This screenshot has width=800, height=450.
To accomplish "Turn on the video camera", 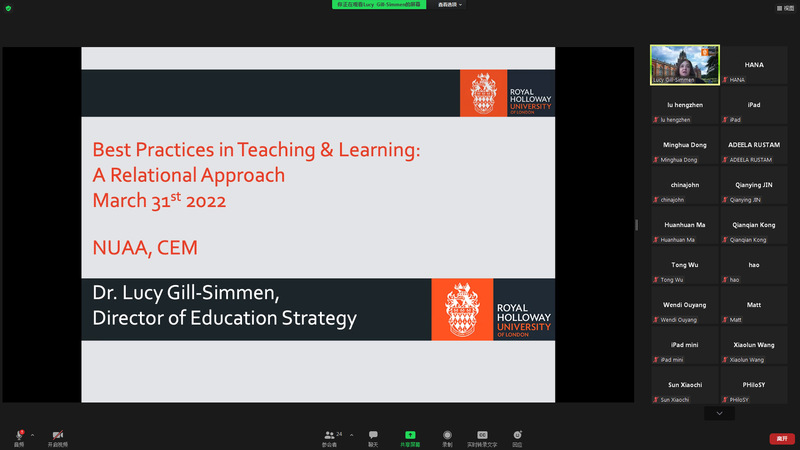I will pos(58,436).
